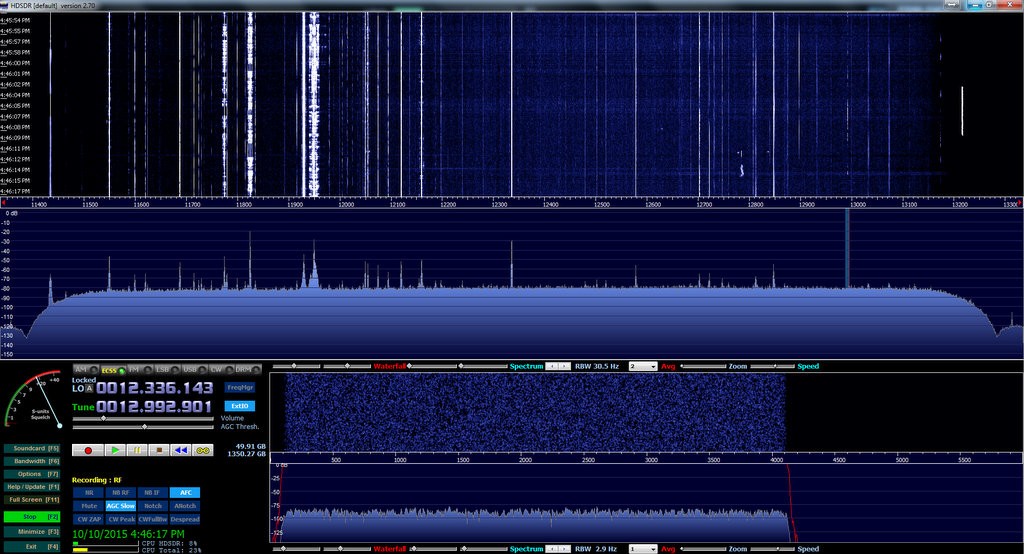Switch the AGC Slow setting

click(121, 506)
